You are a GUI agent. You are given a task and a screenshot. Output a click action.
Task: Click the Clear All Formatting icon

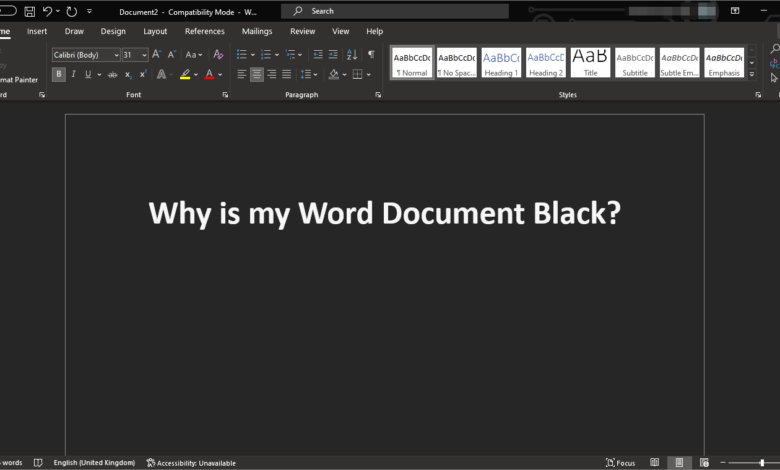click(x=218, y=55)
